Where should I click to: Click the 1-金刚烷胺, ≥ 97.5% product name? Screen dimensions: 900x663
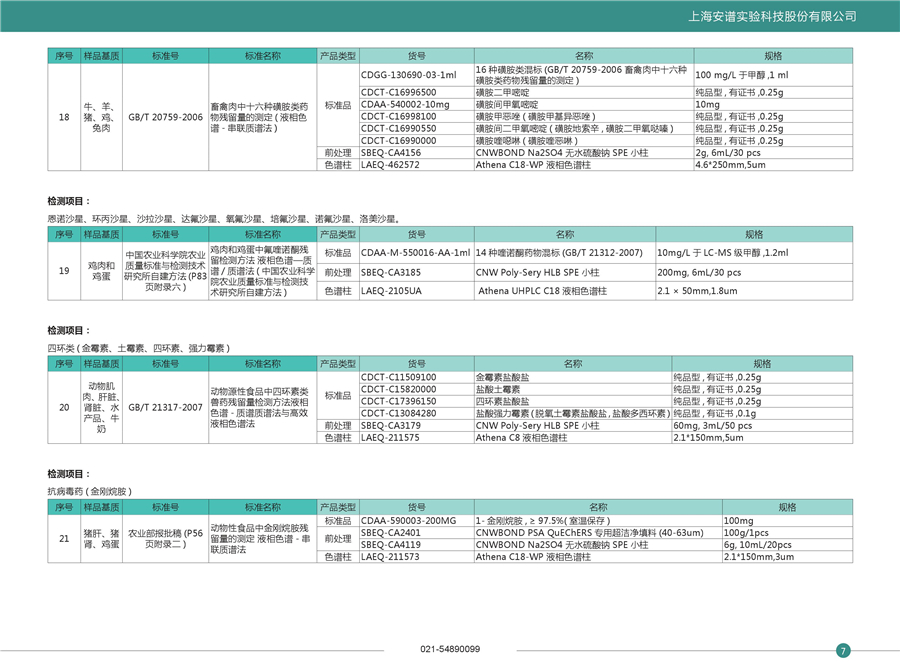[542, 521]
